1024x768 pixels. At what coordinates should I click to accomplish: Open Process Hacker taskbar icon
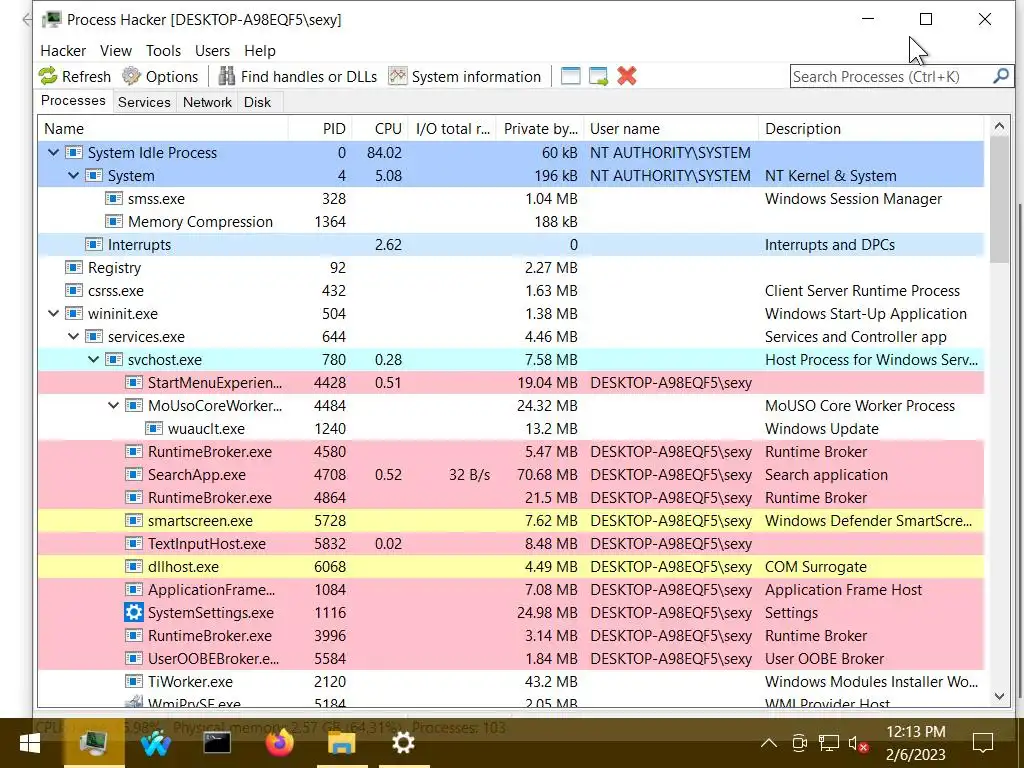(x=93, y=743)
